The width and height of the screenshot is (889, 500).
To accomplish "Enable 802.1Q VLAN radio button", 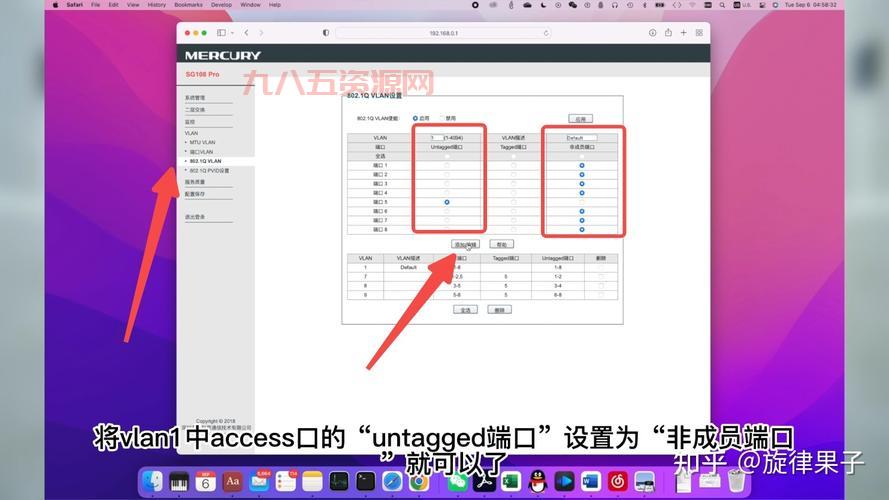I will [x=416, y=118].
